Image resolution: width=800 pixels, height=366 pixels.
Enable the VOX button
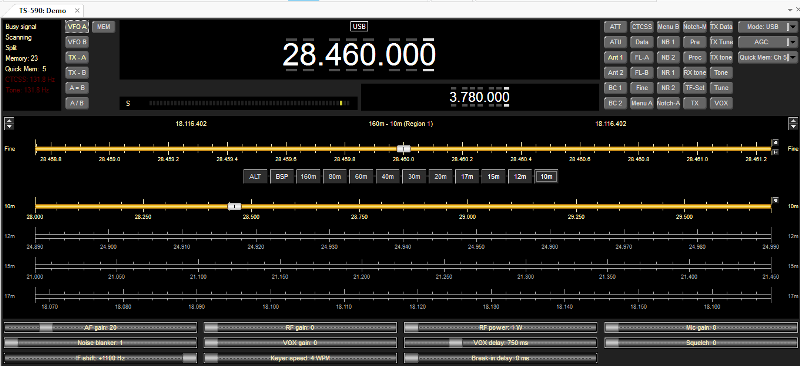[721, 103]
